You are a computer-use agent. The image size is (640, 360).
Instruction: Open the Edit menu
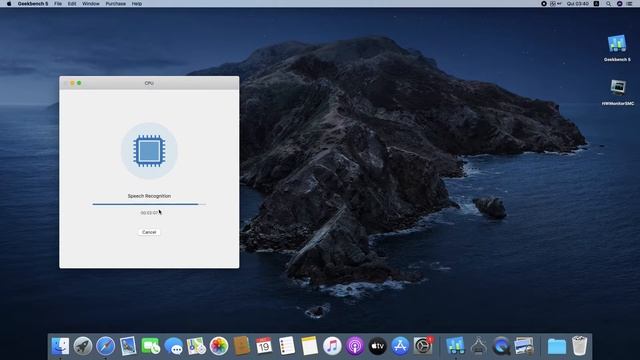pos(72,4)
